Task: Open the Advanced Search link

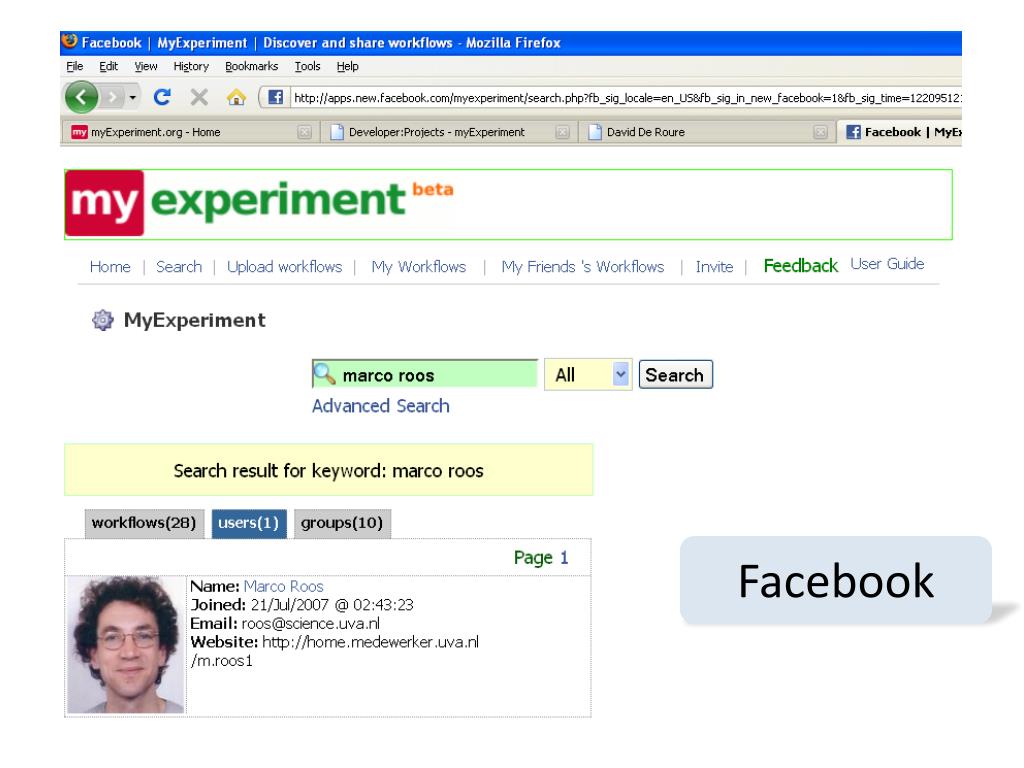Action: point(381,406)
